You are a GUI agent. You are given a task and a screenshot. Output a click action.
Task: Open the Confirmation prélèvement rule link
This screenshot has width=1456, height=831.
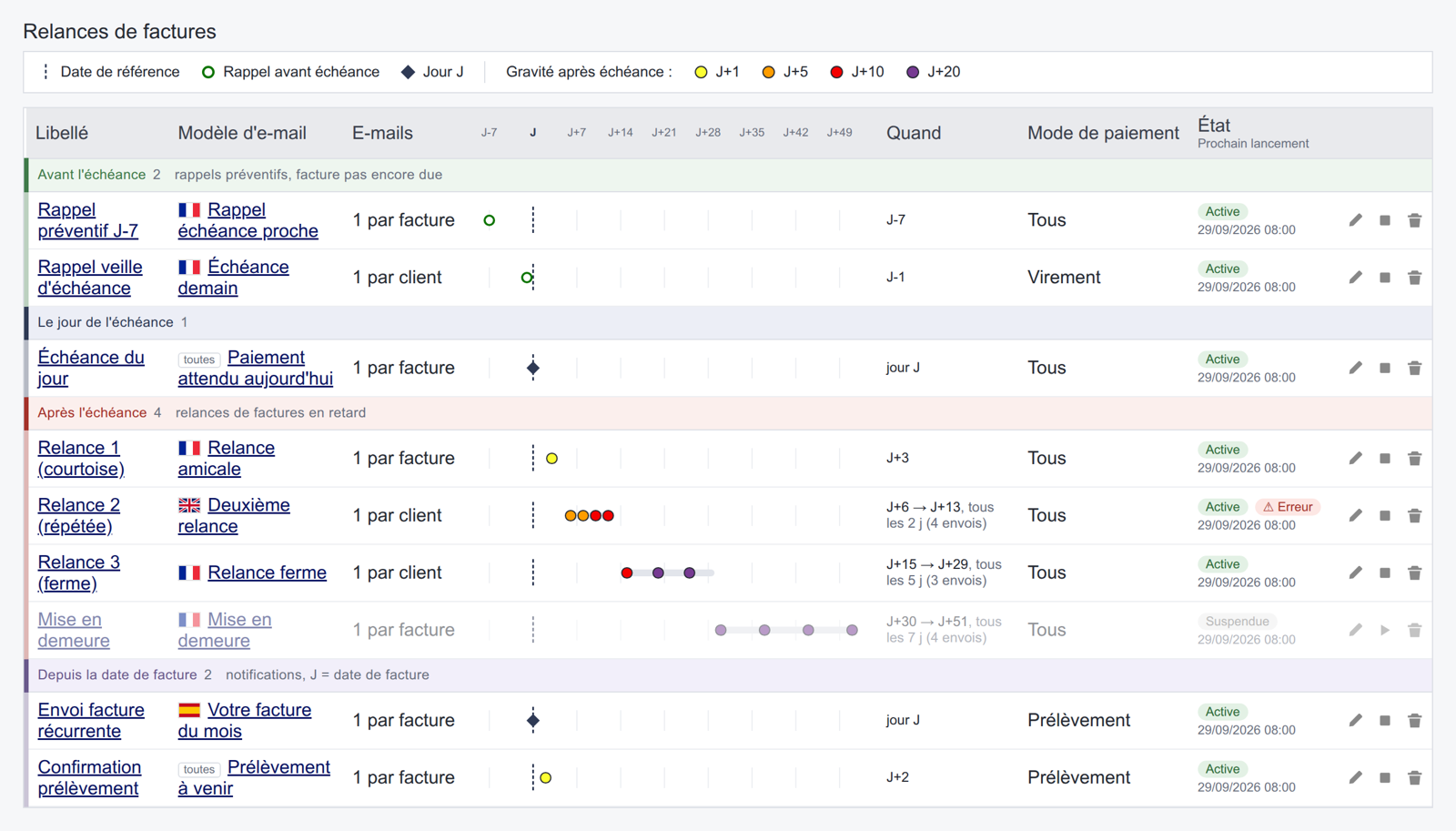point(89,777)
